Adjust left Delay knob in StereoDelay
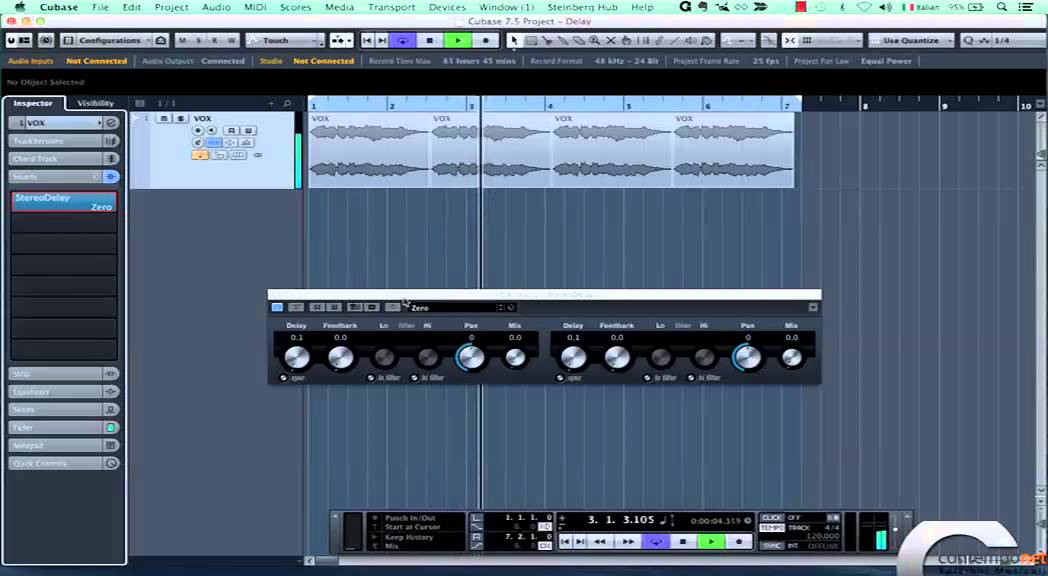This screenshot has width=1048, height=576. click(297, 358)
